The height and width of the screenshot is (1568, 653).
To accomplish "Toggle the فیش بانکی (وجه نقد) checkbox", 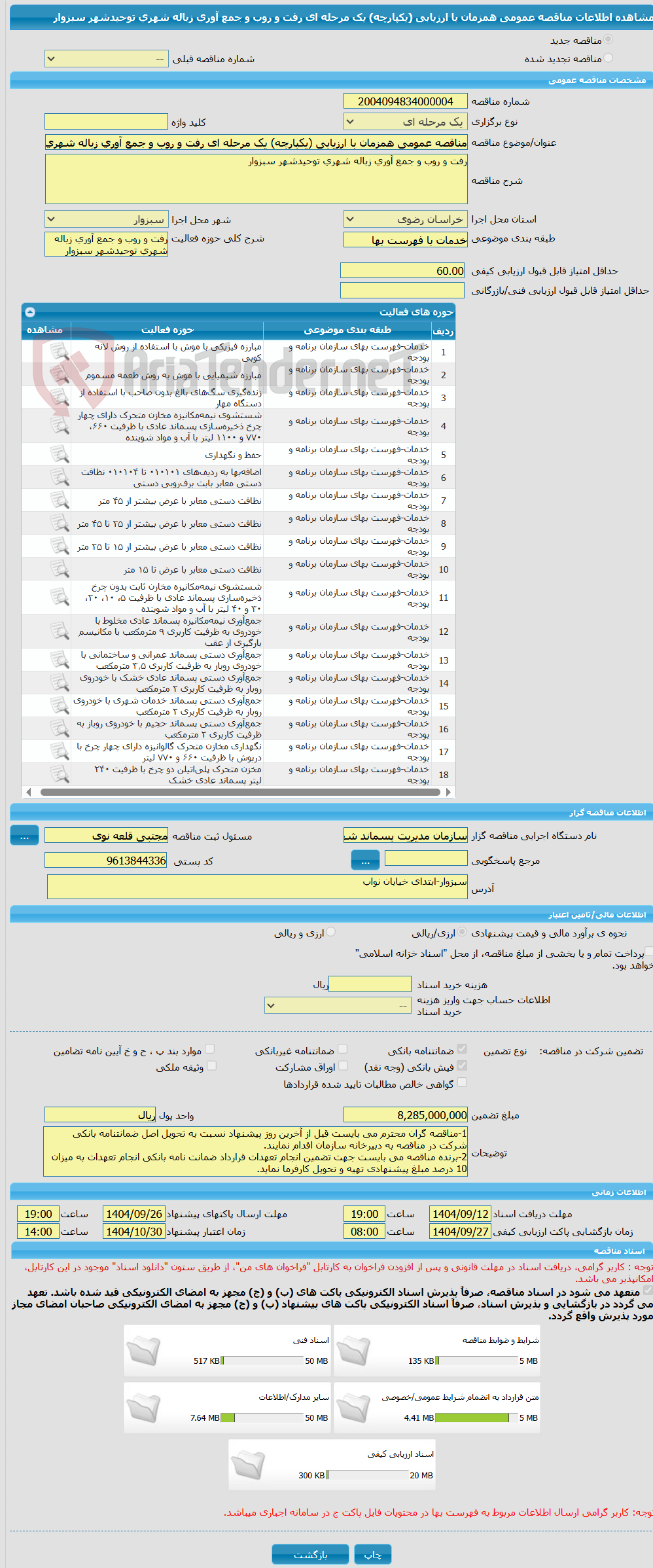I will pyautogui.click(x=462, y=1065).
